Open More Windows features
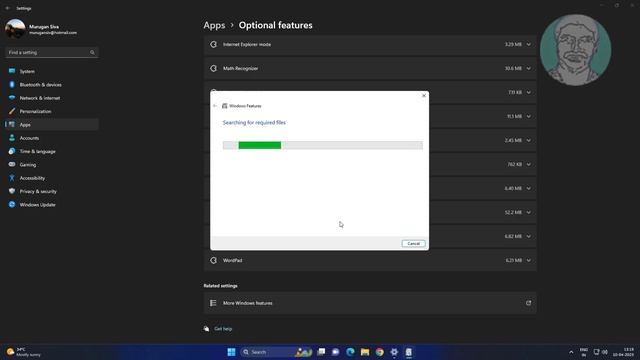 [370, 303]
